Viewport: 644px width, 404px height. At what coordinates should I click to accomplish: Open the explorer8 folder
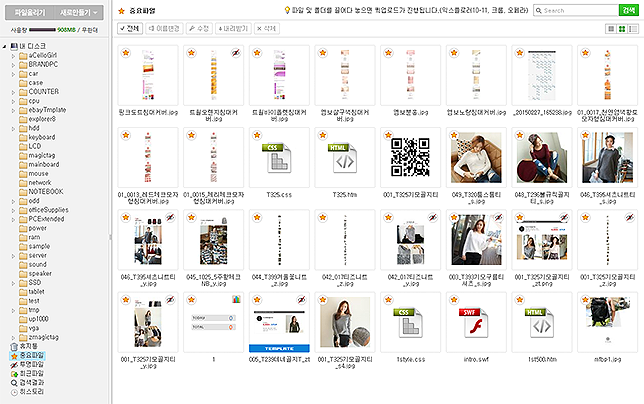[x=37, y=119]
